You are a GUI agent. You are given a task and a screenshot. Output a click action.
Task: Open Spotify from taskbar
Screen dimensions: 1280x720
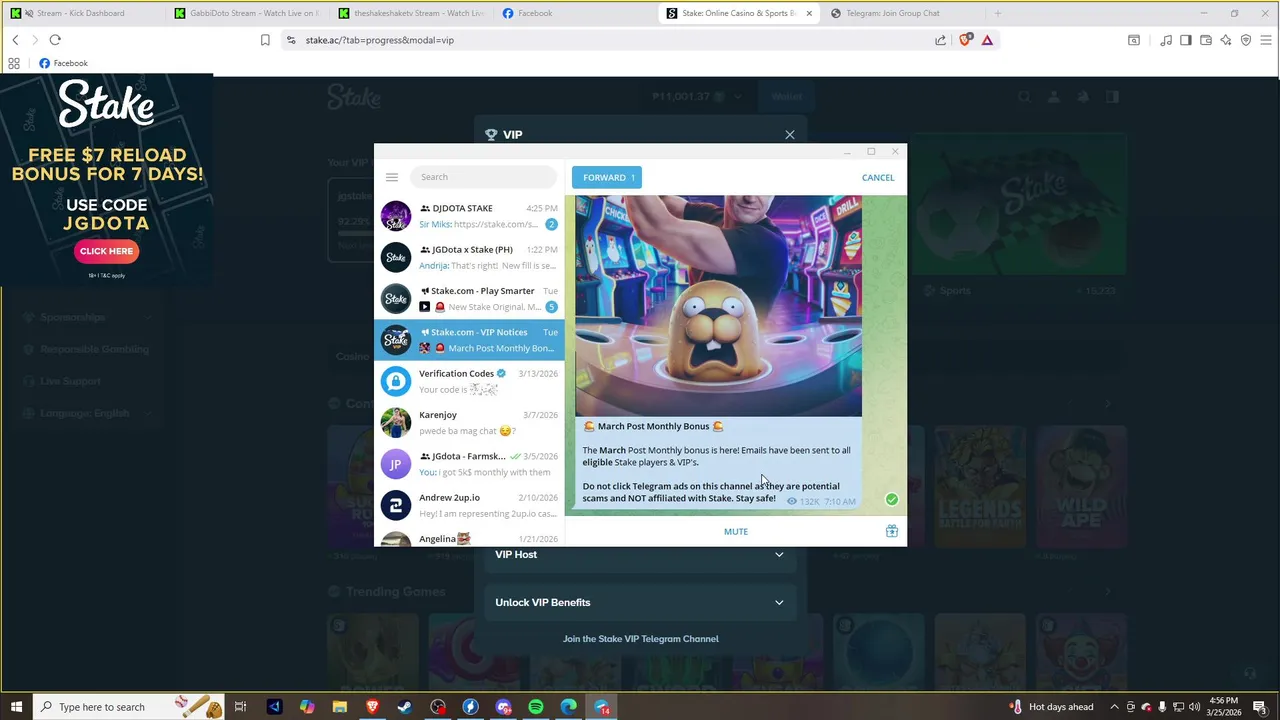coord(536,707)
